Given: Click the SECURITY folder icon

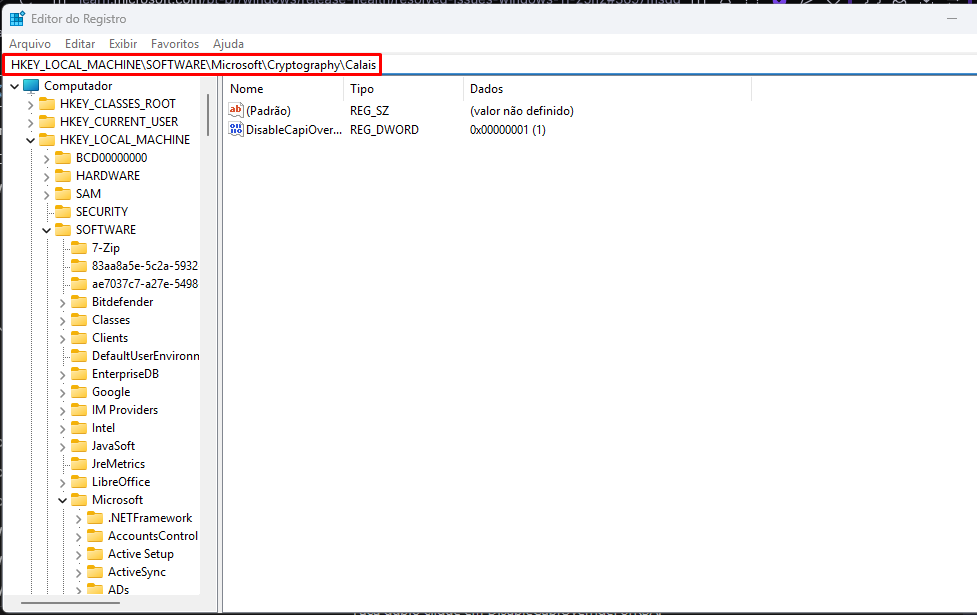Looking at the screenshot, I should (x=64, y=212).
